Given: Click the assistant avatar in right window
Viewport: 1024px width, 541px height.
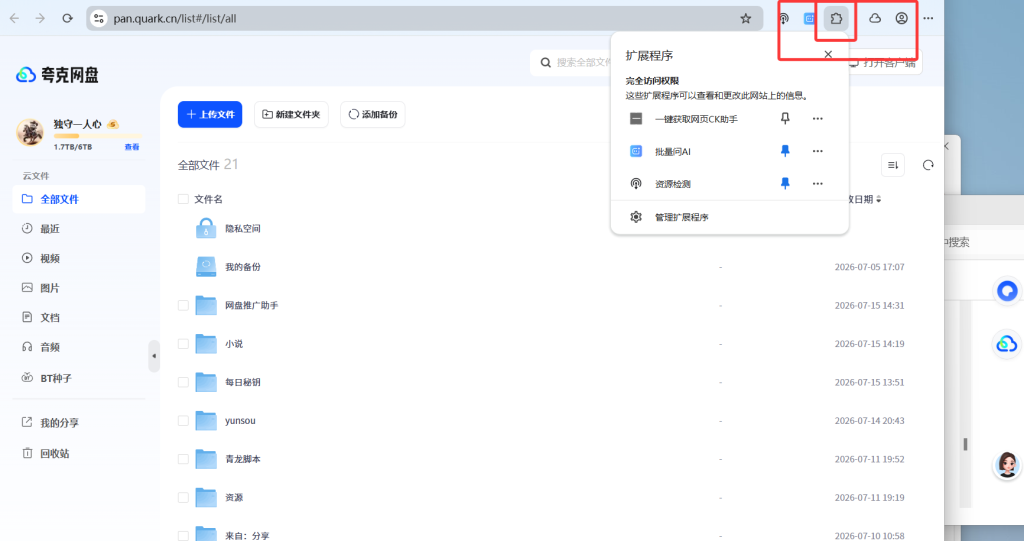Looking at the screenshot, I should pyautogui.click(x=1006, y=465).
